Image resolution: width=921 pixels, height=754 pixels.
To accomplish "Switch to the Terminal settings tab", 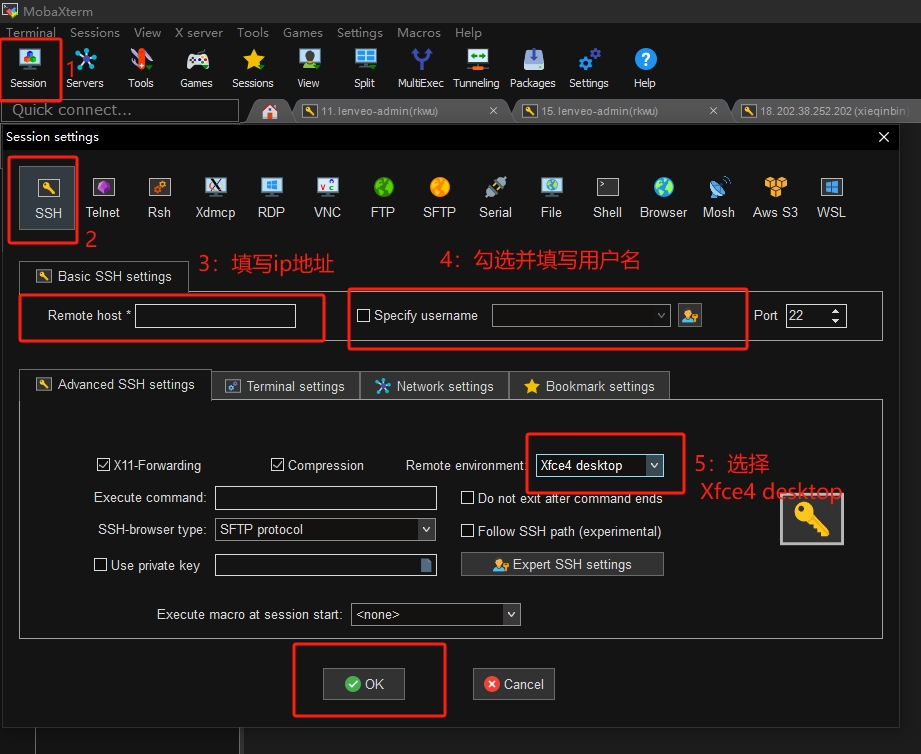I will pyautogui.click(x=285, y=386).
